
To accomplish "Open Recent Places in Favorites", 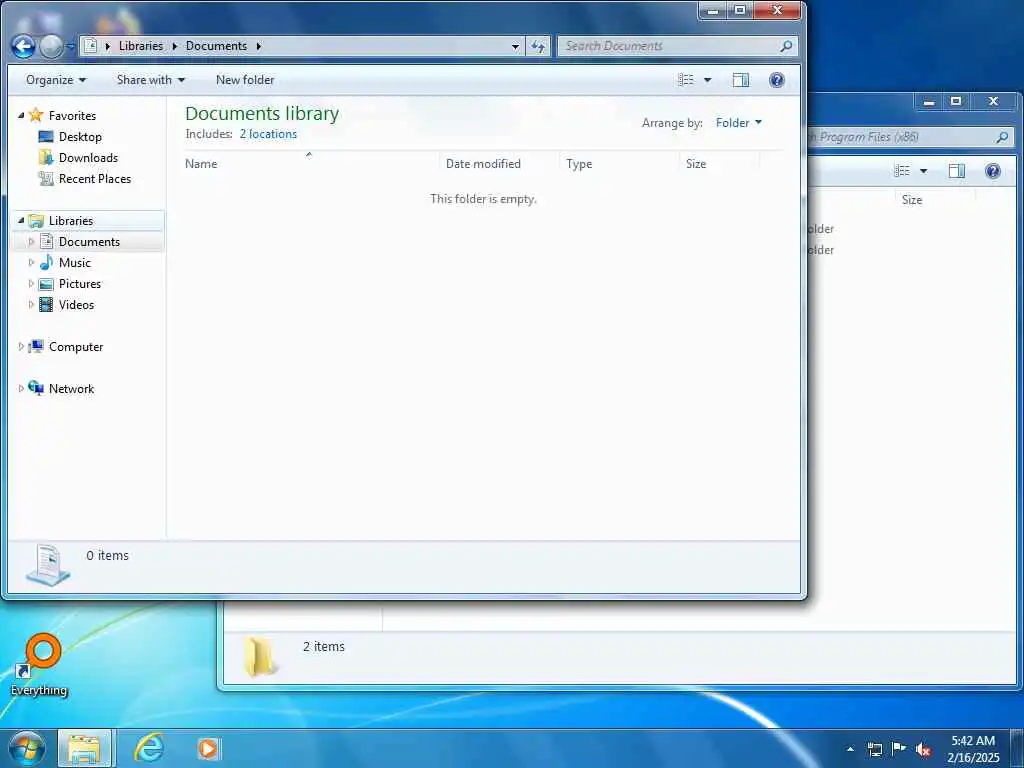I will pyautogui.click(x=95, y=178).
